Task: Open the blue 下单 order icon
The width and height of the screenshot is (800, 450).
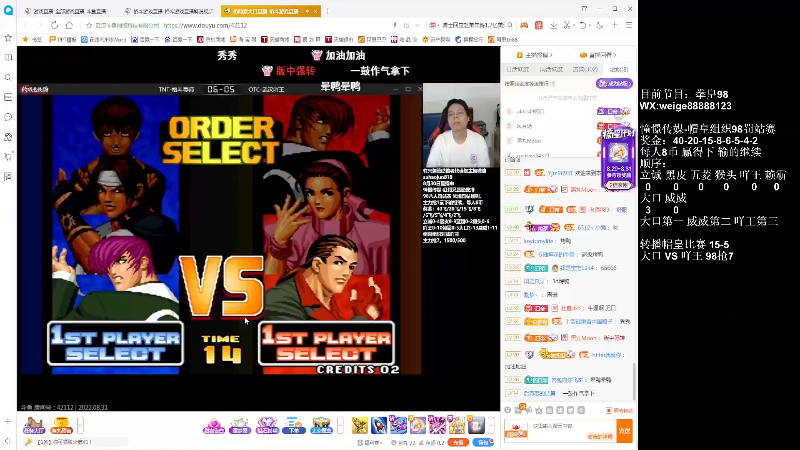Action: (x=294, y=425)
